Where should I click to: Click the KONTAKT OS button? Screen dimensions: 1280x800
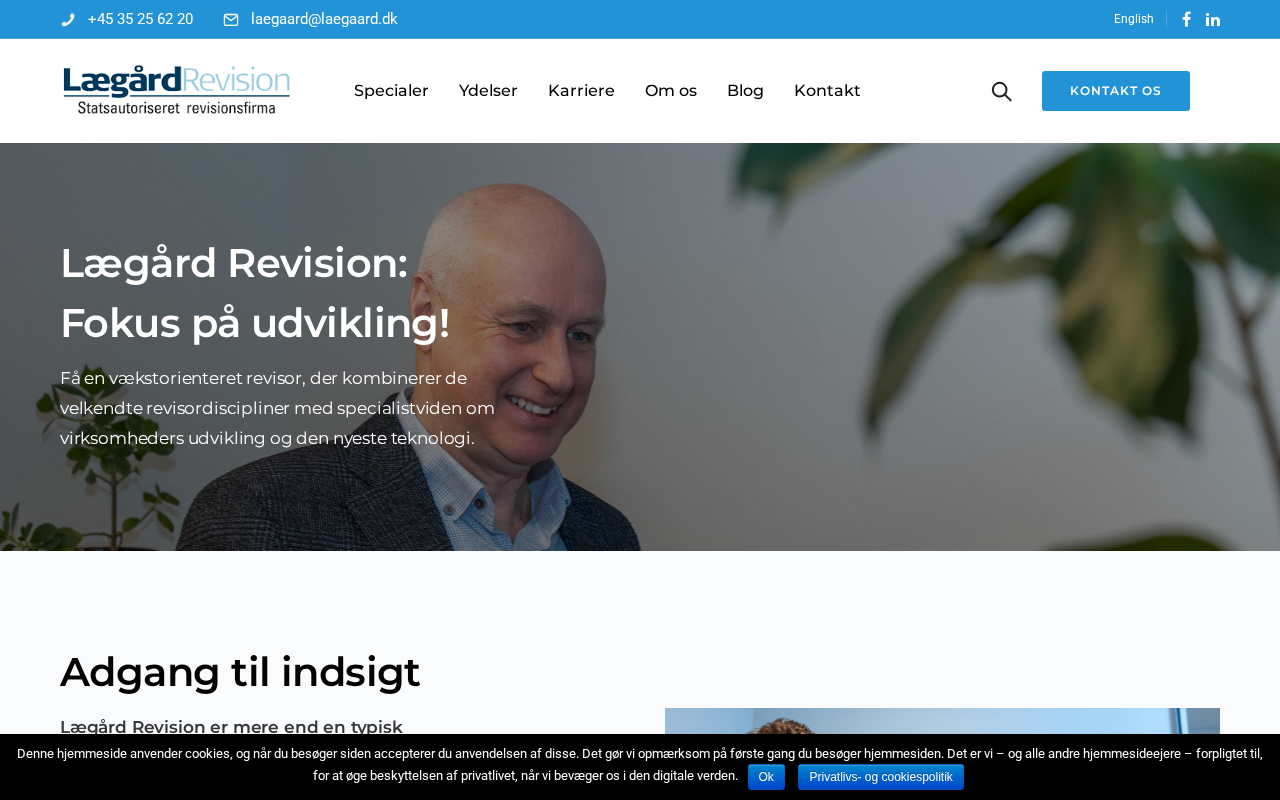pos(1116,91)
